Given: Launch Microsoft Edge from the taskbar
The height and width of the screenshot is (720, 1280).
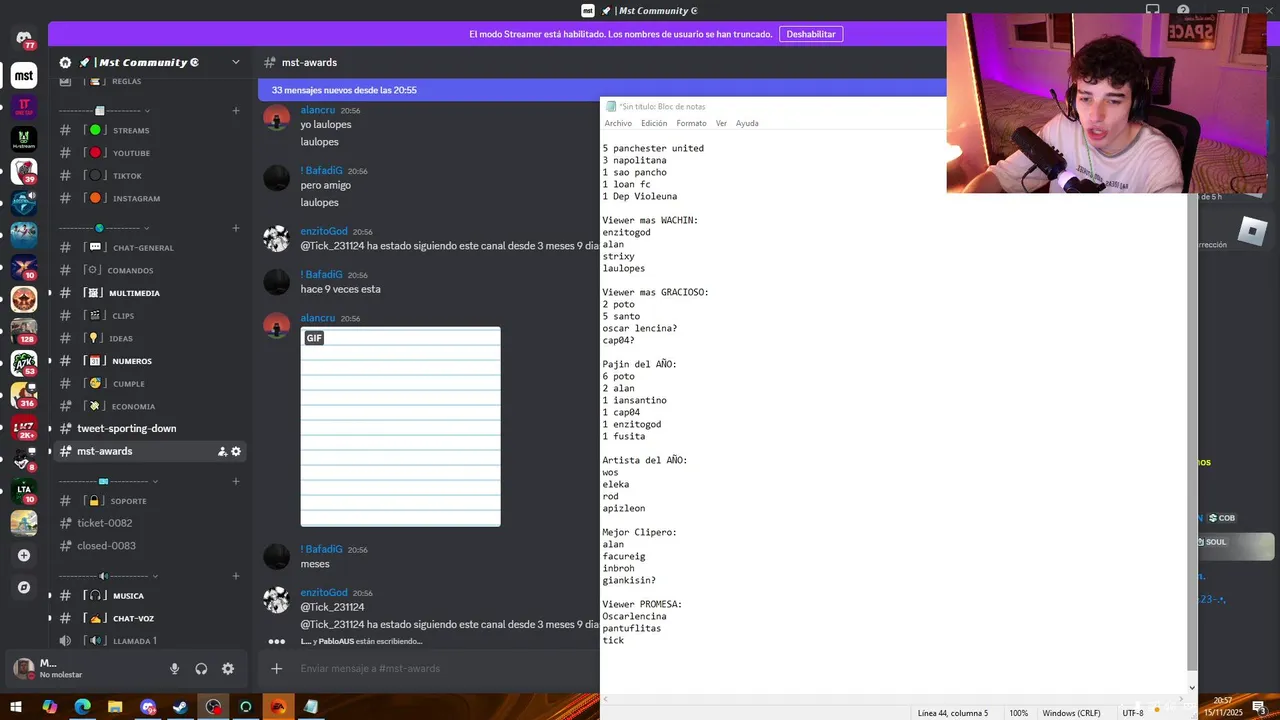Looking at the screenshot, I should click(x=82, y=707).
